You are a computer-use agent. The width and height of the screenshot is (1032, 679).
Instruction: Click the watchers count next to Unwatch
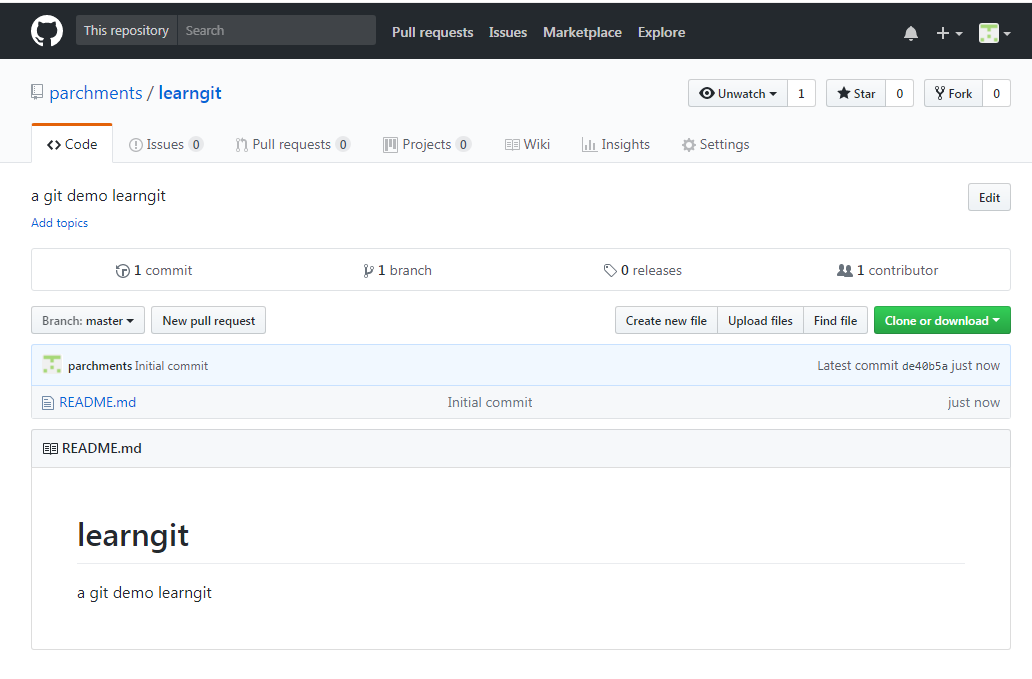pyautogui.click(x=801, y=93)
